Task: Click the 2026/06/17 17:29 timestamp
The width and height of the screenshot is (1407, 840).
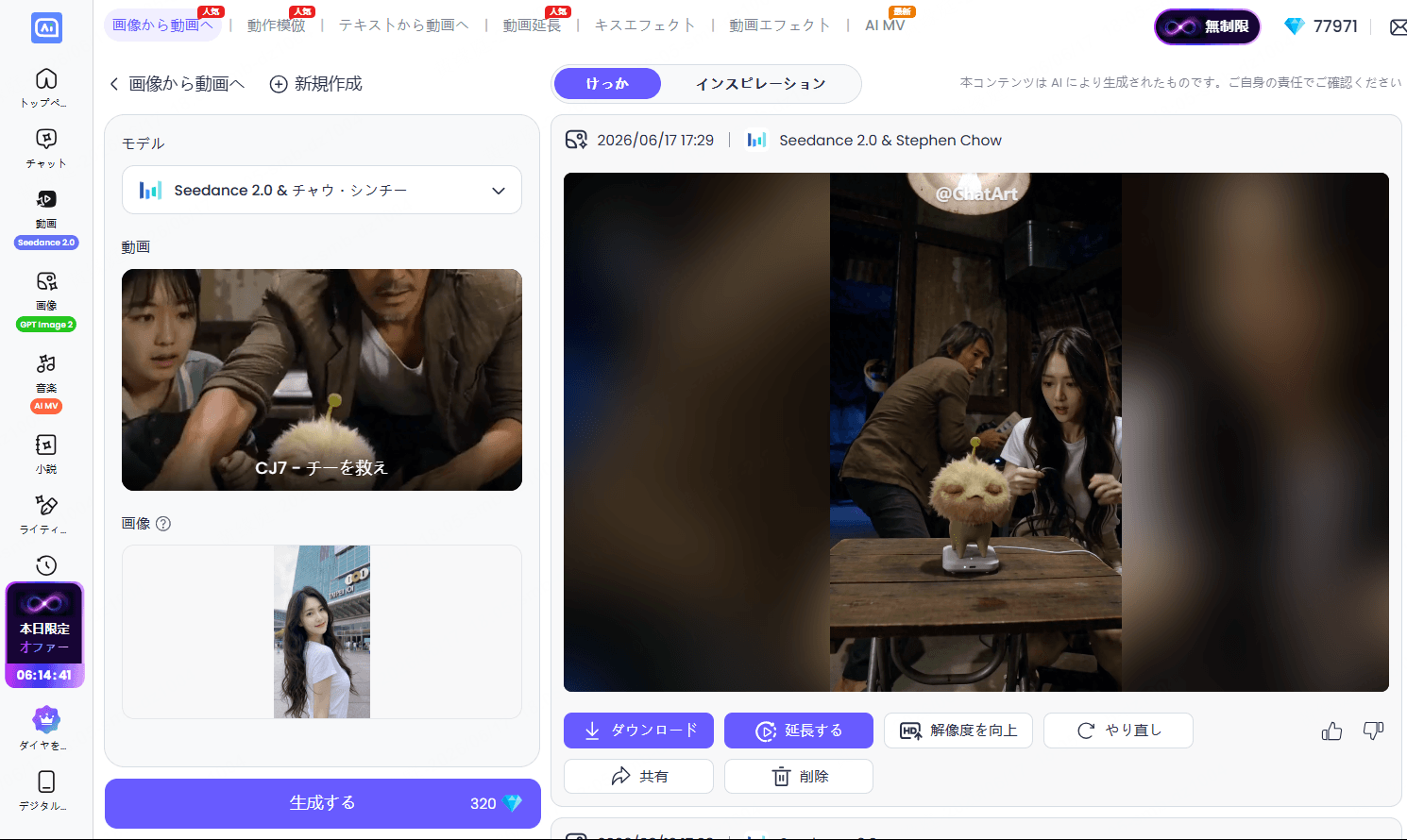Action: (x=655, y=141)
